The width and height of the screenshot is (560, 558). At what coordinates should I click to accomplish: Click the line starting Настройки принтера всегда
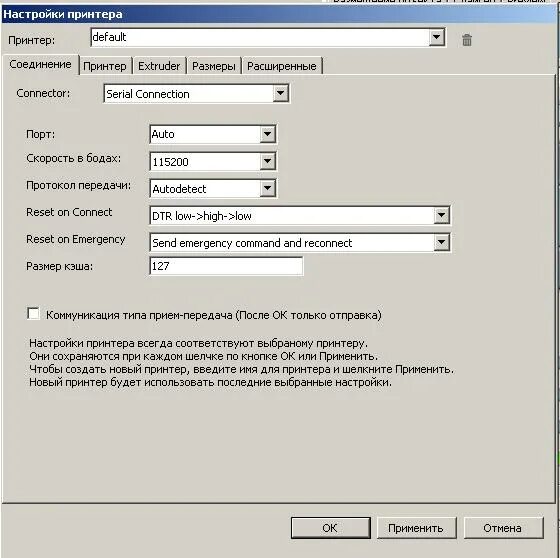click(198, 343)
